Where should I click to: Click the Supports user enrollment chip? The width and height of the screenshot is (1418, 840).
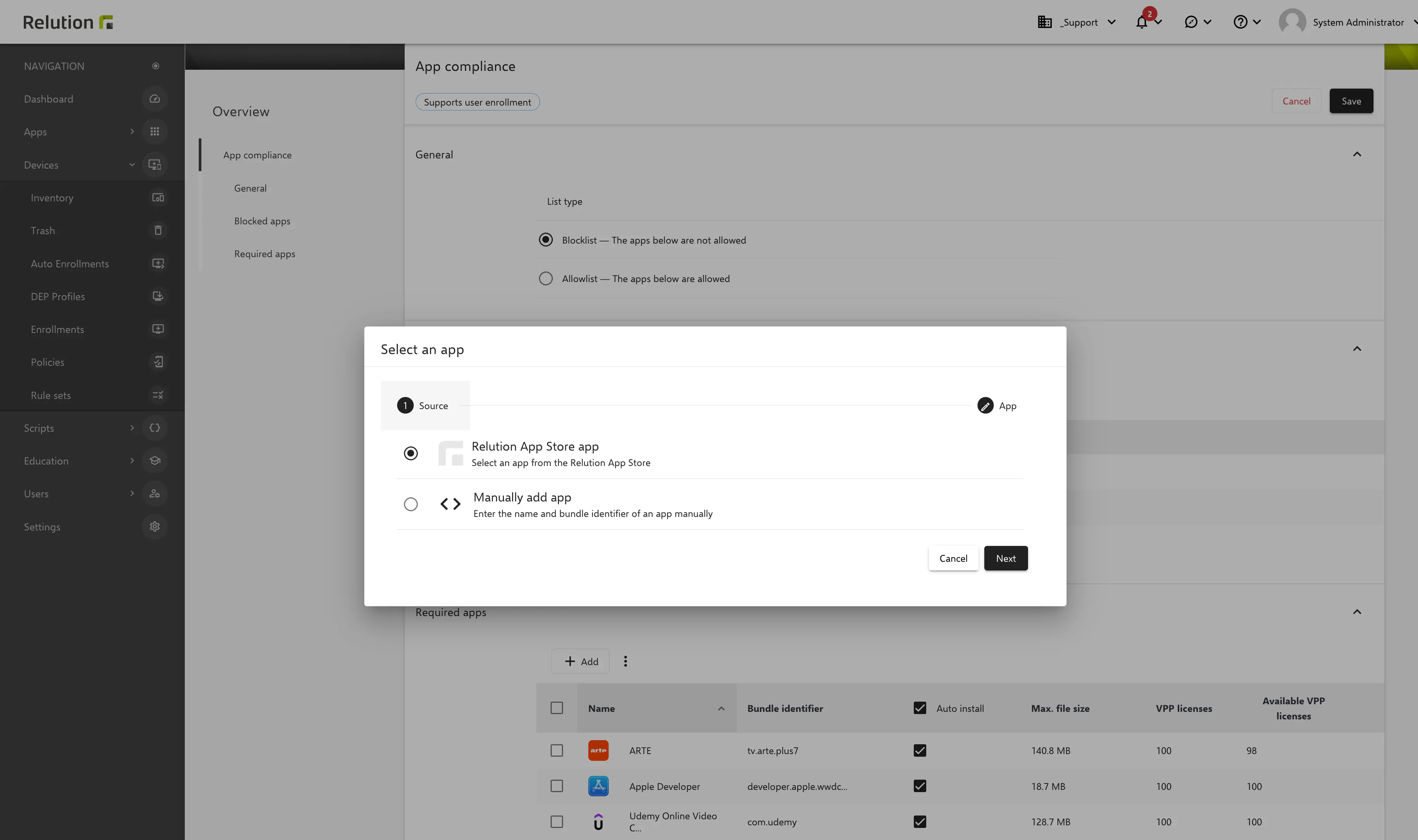coord(477,101)
